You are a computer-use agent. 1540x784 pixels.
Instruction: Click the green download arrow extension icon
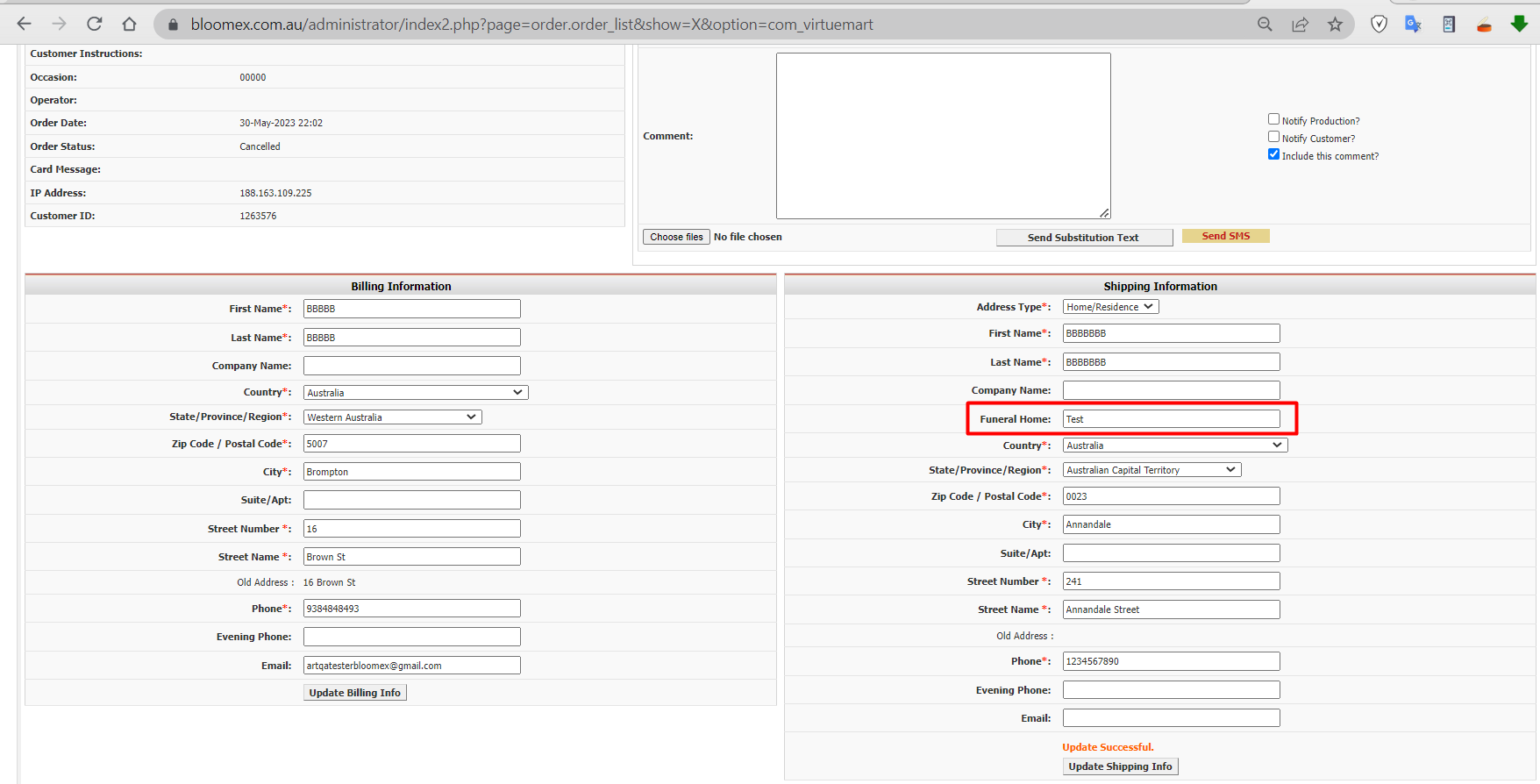coord(1520,24)
